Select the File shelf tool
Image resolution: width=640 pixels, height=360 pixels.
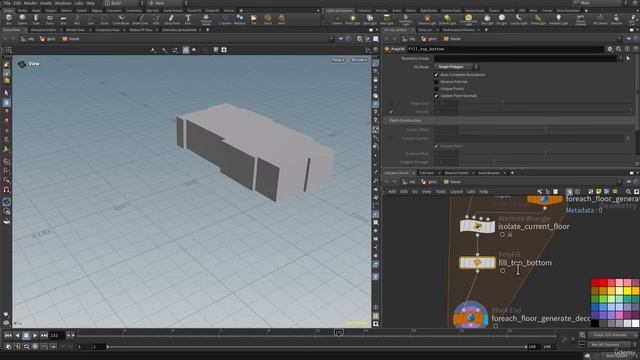click(253, 19)
